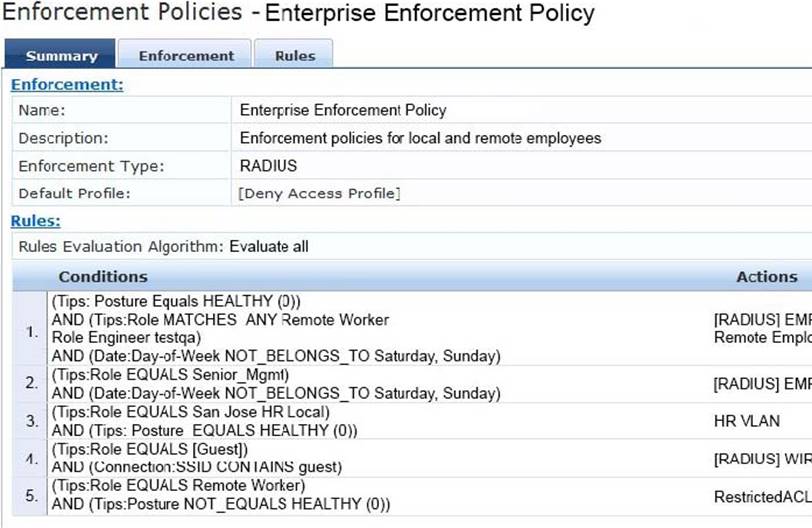Click the Enforcement section link
This screenshot has height=528, width=812.
[66, 84]
